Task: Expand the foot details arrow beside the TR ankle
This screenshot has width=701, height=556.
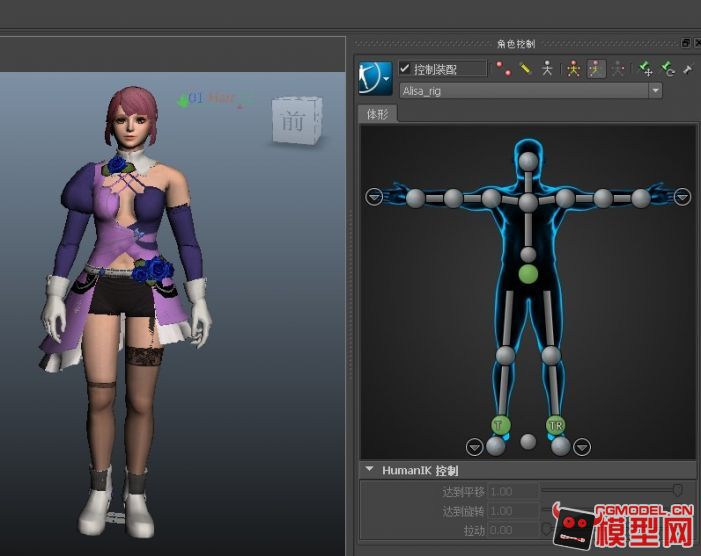Action: 582,446
